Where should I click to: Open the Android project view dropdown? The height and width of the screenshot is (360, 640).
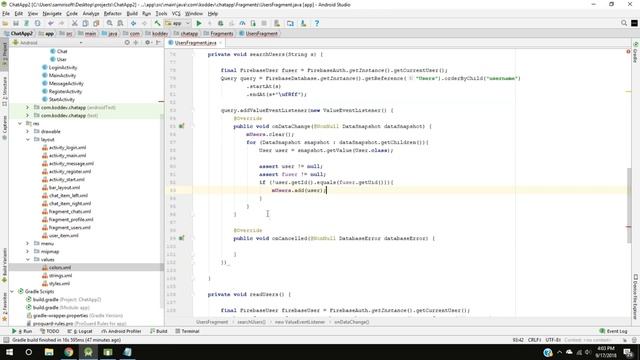coord(47,42)
